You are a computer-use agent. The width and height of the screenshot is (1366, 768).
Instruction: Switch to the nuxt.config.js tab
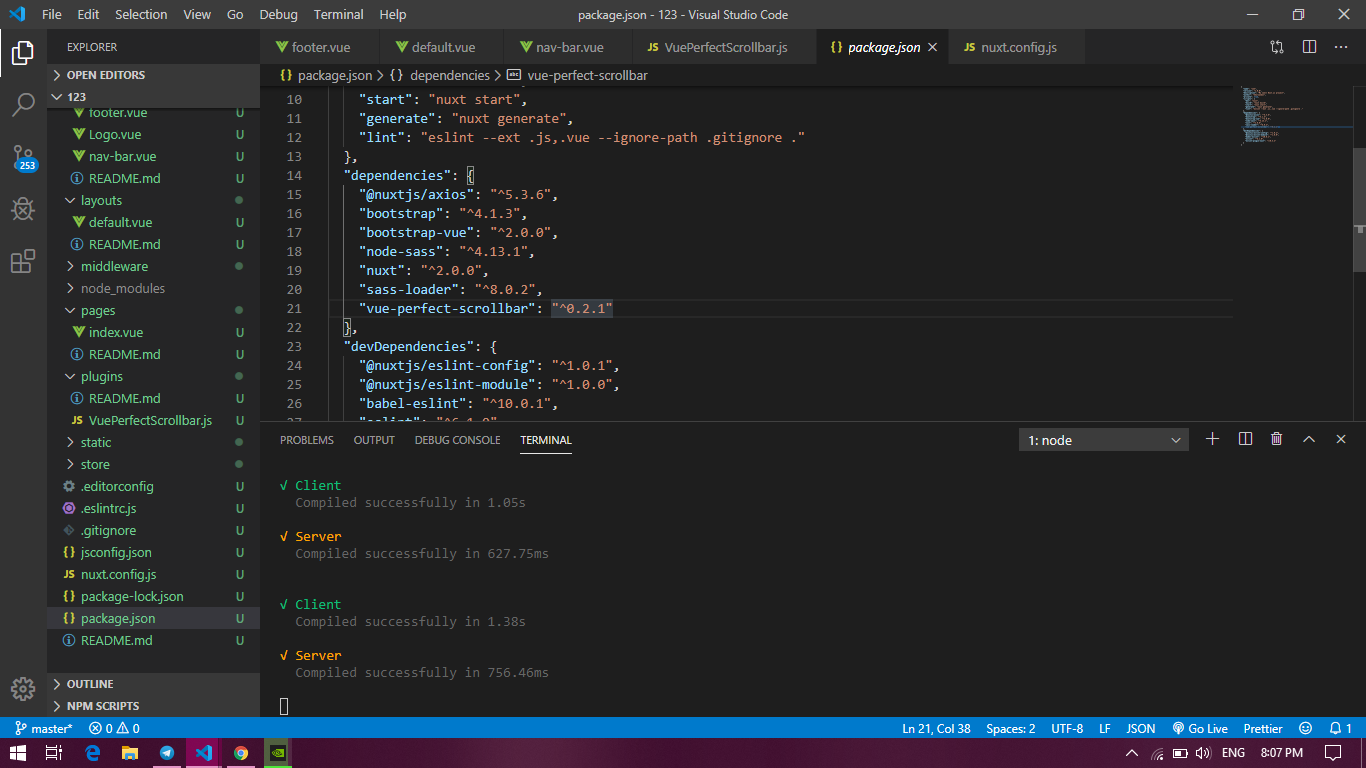pos(1017,47)
